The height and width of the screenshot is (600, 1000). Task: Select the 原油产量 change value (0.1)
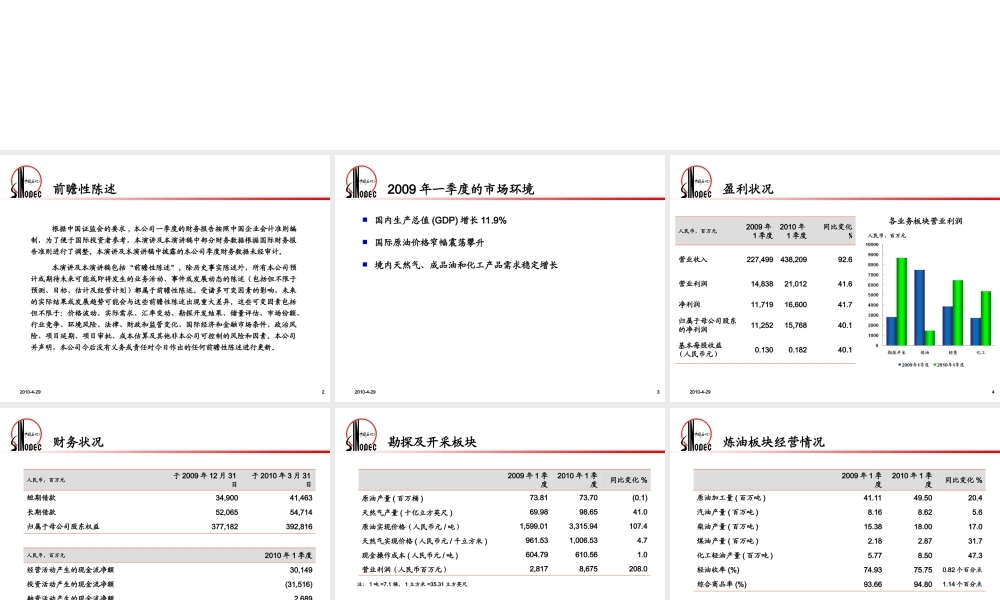point(640,498)
